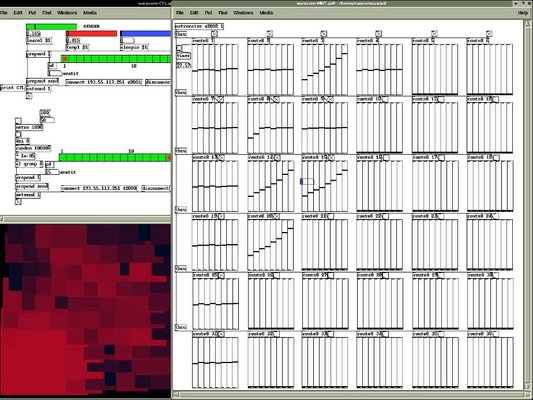The image size is (533, 400).
Task: Click the vertical scrollbar of the receiver window
Action: pyautogui.click(x=528, y=204)
